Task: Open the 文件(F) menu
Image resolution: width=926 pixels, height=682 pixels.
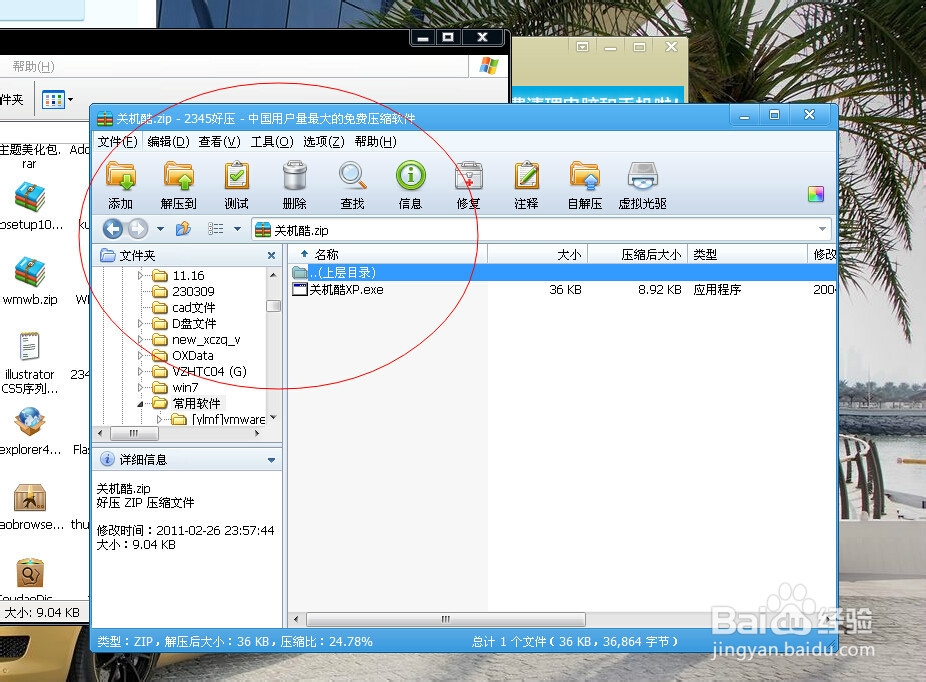Action: click(118, 142)
